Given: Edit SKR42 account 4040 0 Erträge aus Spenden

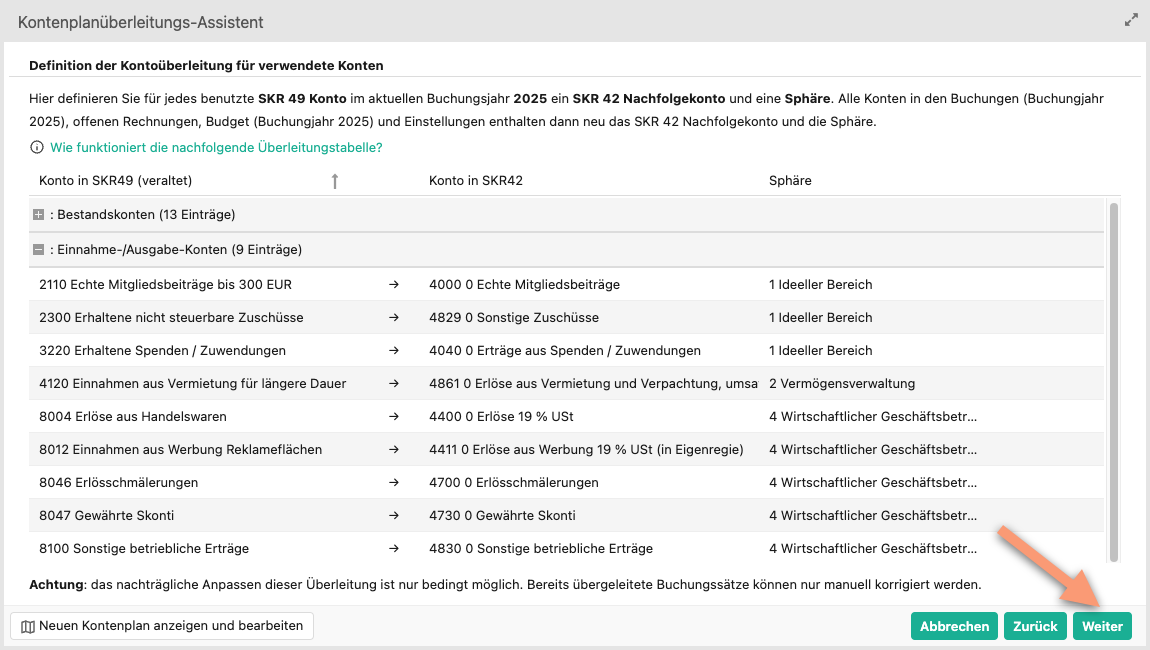Looking at the screenshot, I should (x=565, y=351).
